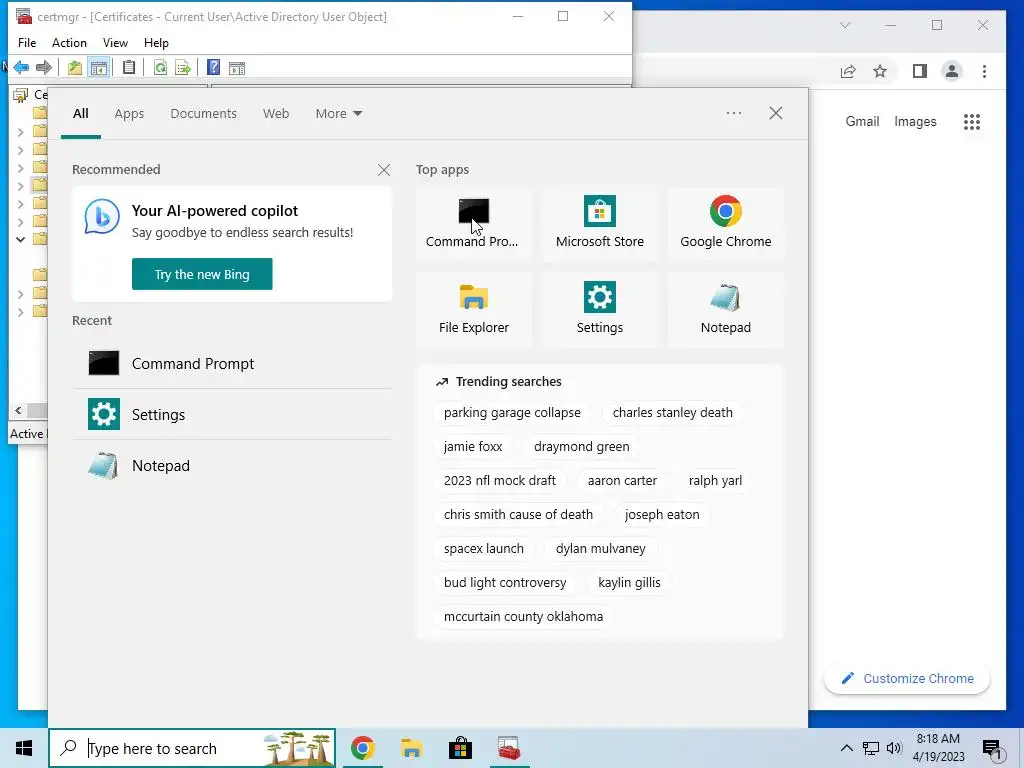Show hidden icons tray chevron
The image size is (1024, 768).
(x=846, y=748)
